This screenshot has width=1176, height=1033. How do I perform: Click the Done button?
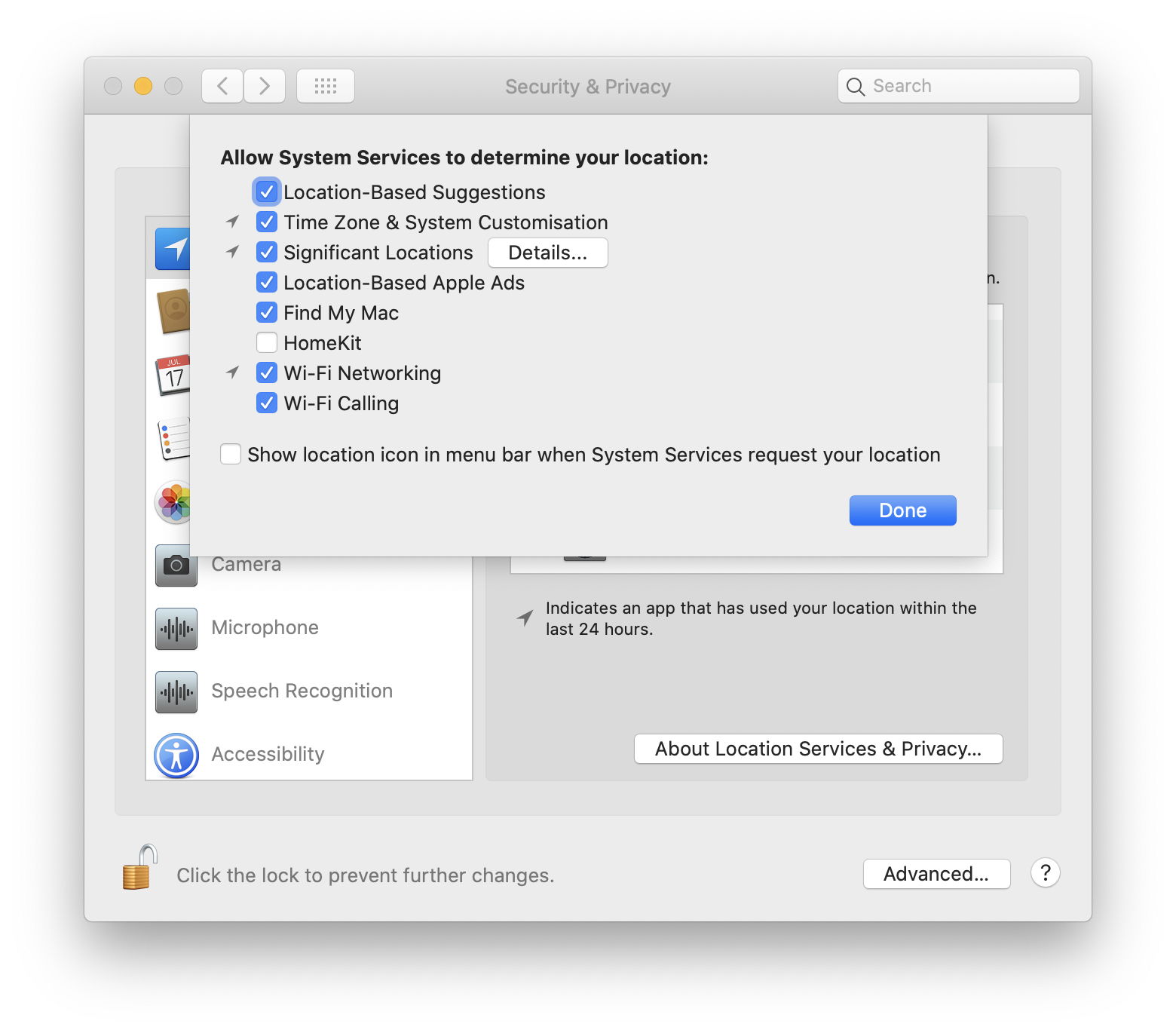[x=902, y=510]
